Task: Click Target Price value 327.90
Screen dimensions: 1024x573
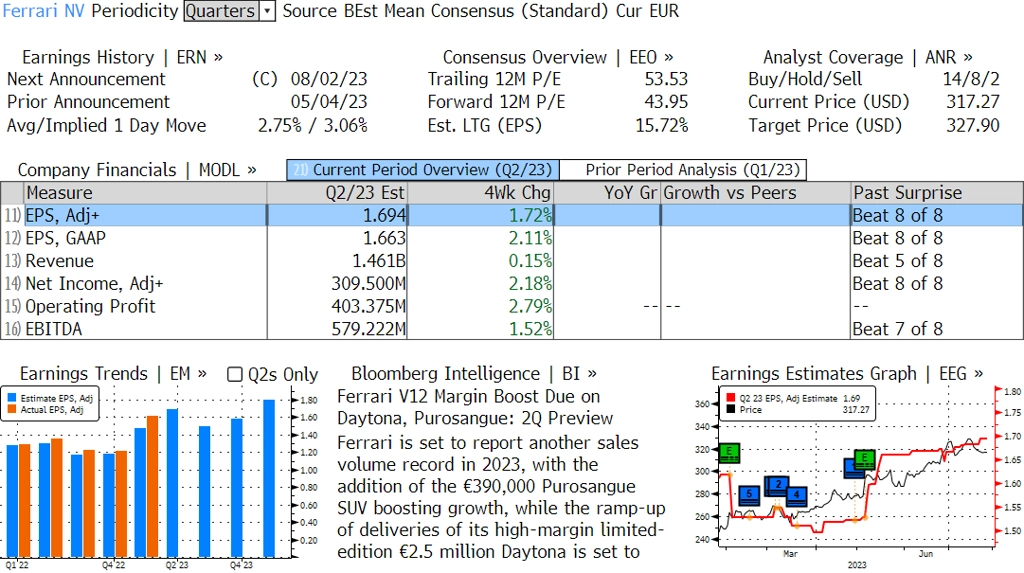Action: coord(973,125)
